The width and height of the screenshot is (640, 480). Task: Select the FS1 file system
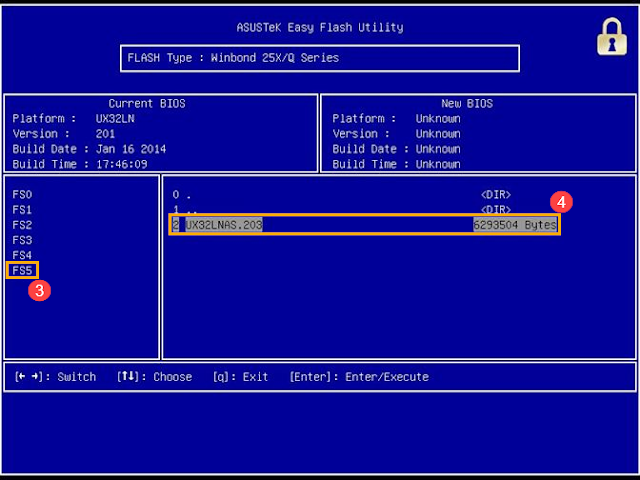22,210
